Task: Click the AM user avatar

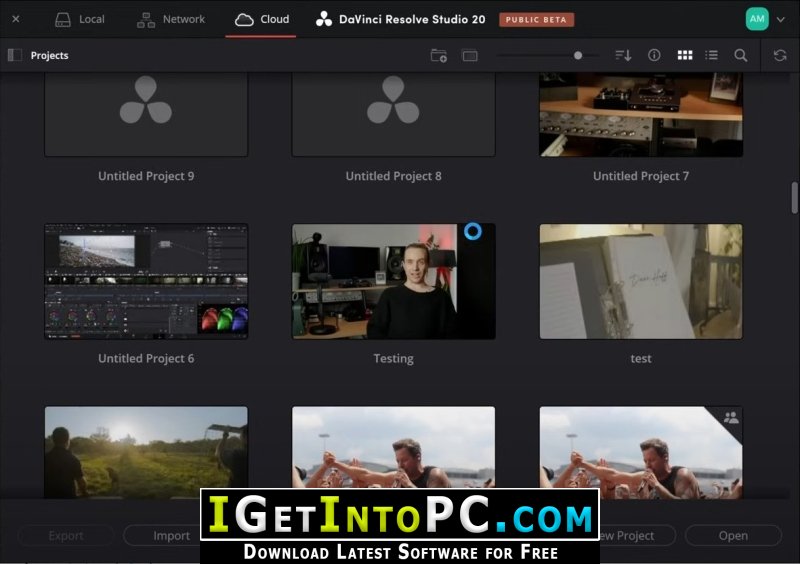Action: coord(757,19)
